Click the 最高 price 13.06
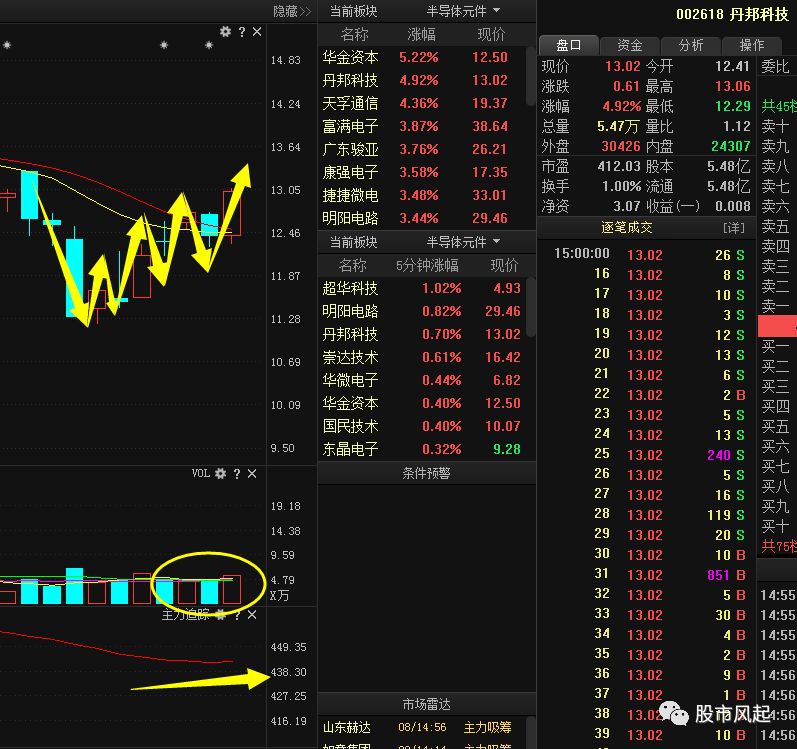This screenshot has height=749, width=797. pyautogui.click(x=732, y=86)
